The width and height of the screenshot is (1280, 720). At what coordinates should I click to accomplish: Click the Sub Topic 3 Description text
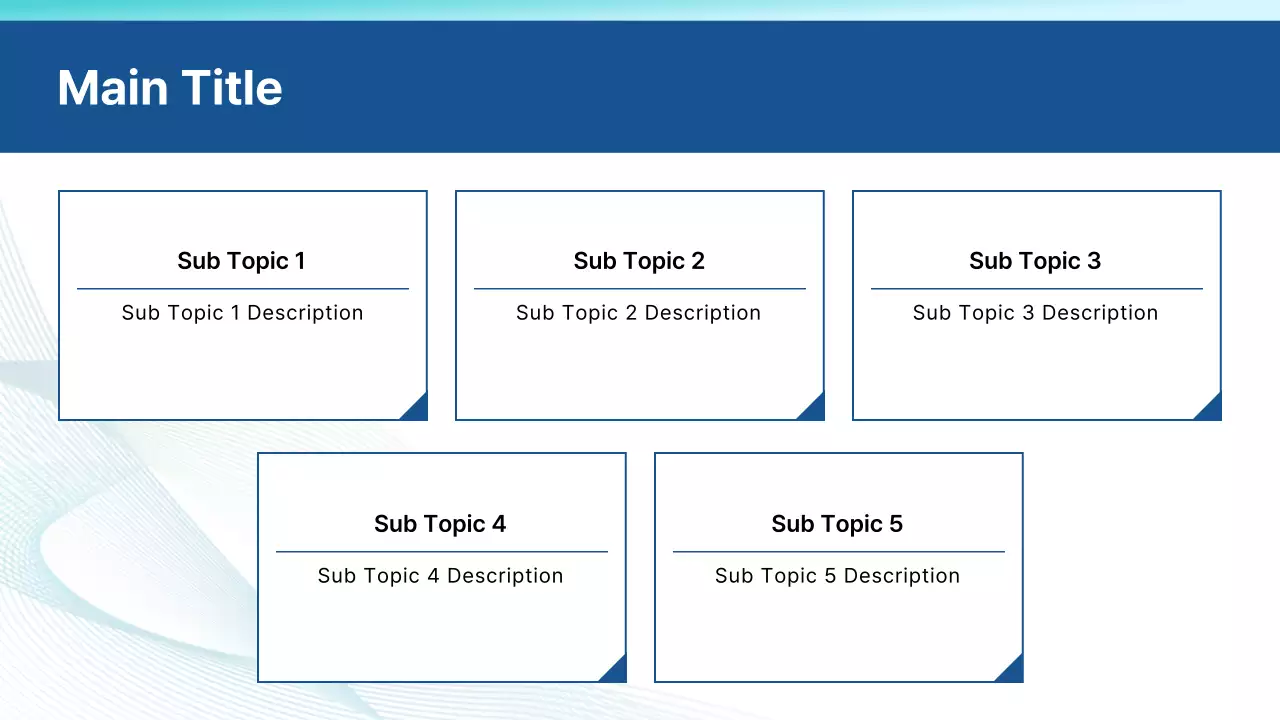pos(1035,313)
